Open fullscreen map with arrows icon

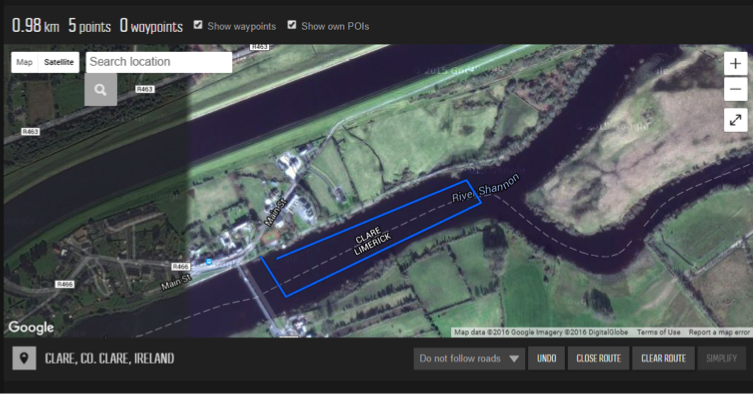click(x=735, y=120)
